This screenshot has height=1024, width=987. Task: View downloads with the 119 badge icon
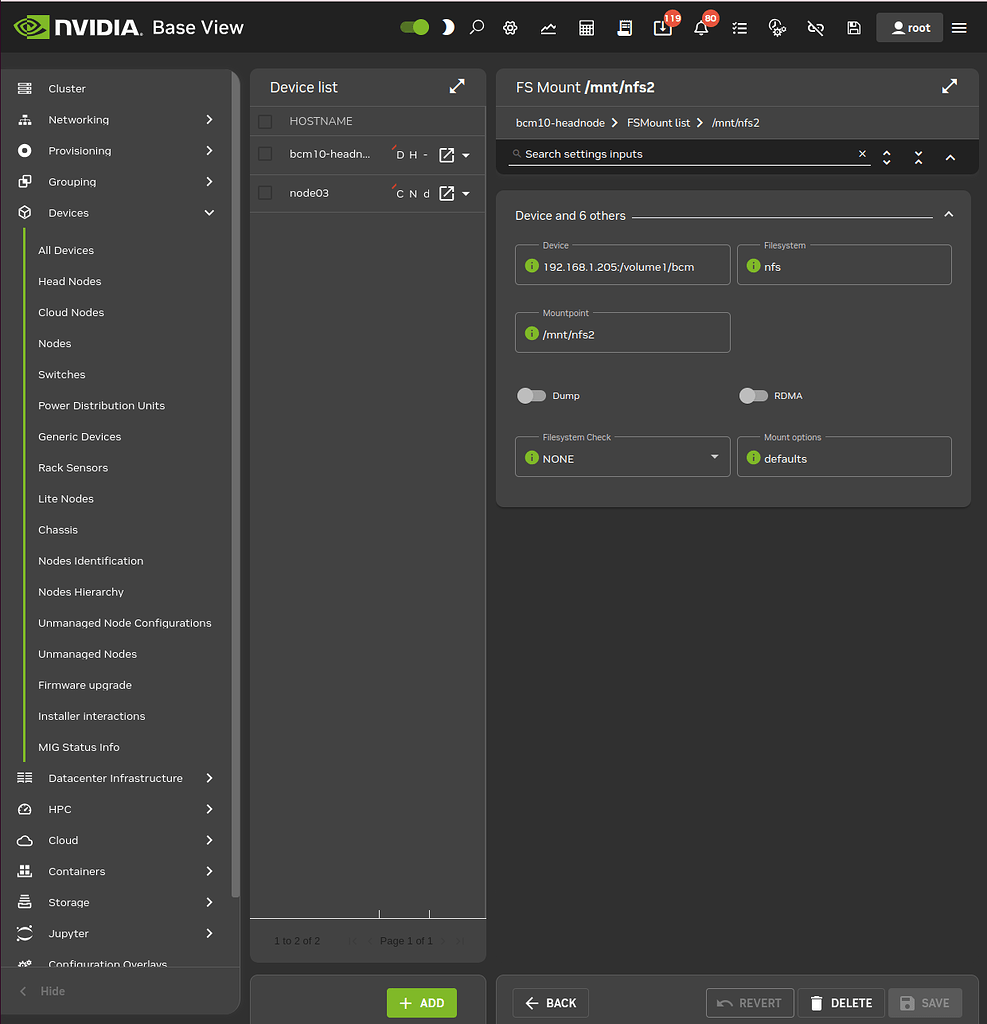pos(663,27)
